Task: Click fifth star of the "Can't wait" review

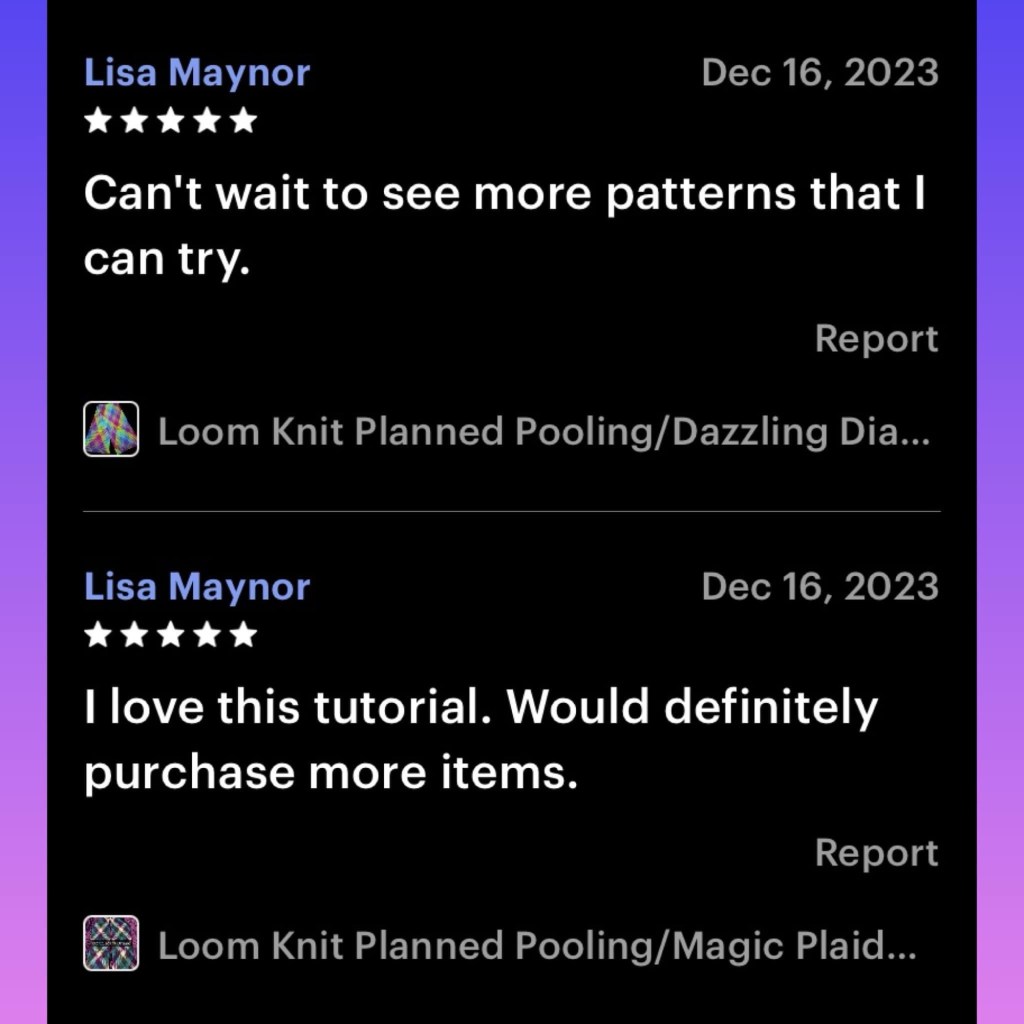Action: coord(243,121)
